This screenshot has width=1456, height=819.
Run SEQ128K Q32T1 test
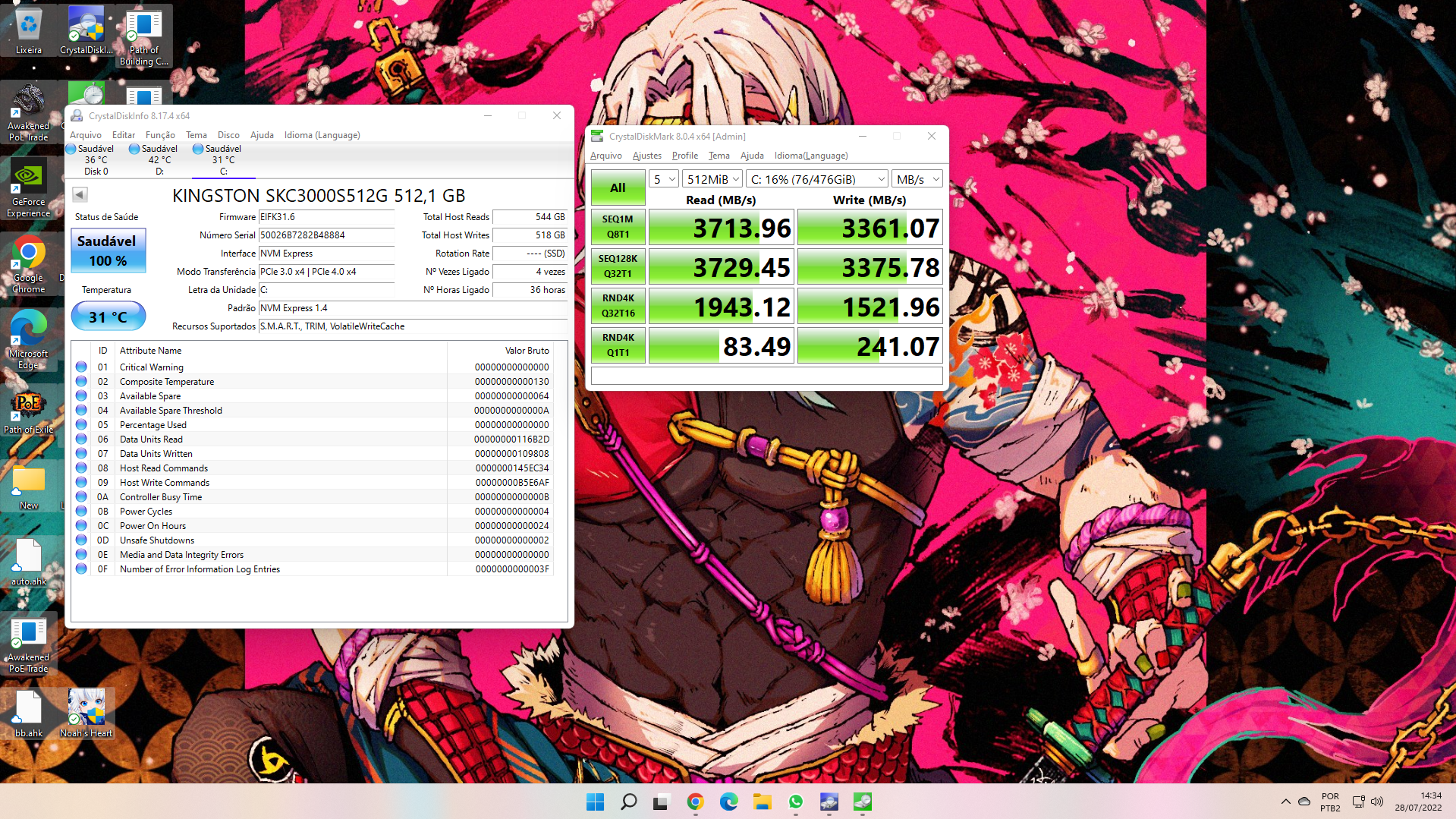pos(618,266)
